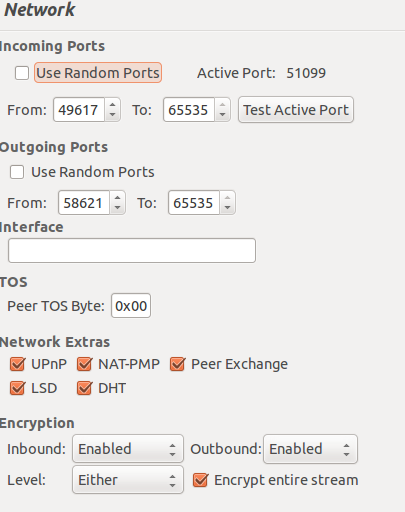Expand the encryption Level dropdown
Screen dimensions: 405x512
[128, 480]
